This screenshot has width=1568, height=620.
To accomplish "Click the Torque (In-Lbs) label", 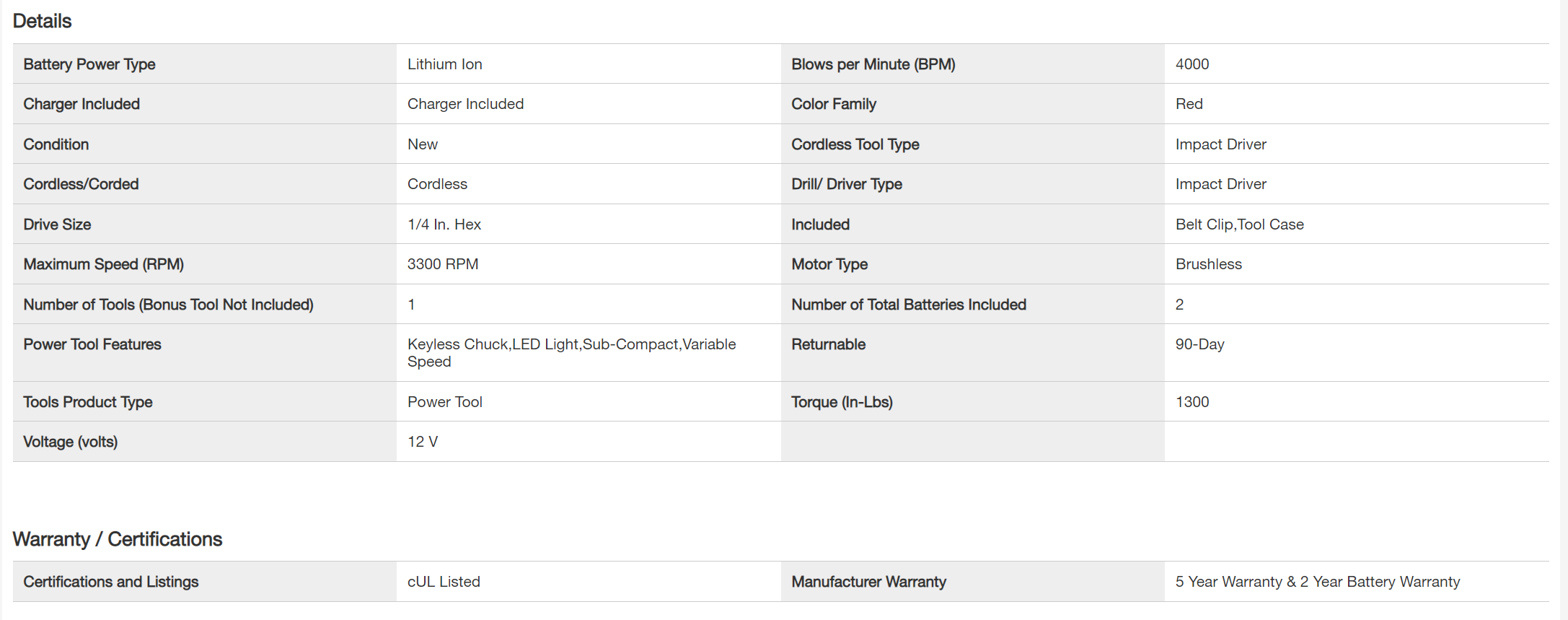I will pyautogui.click(x=842, y=402).
